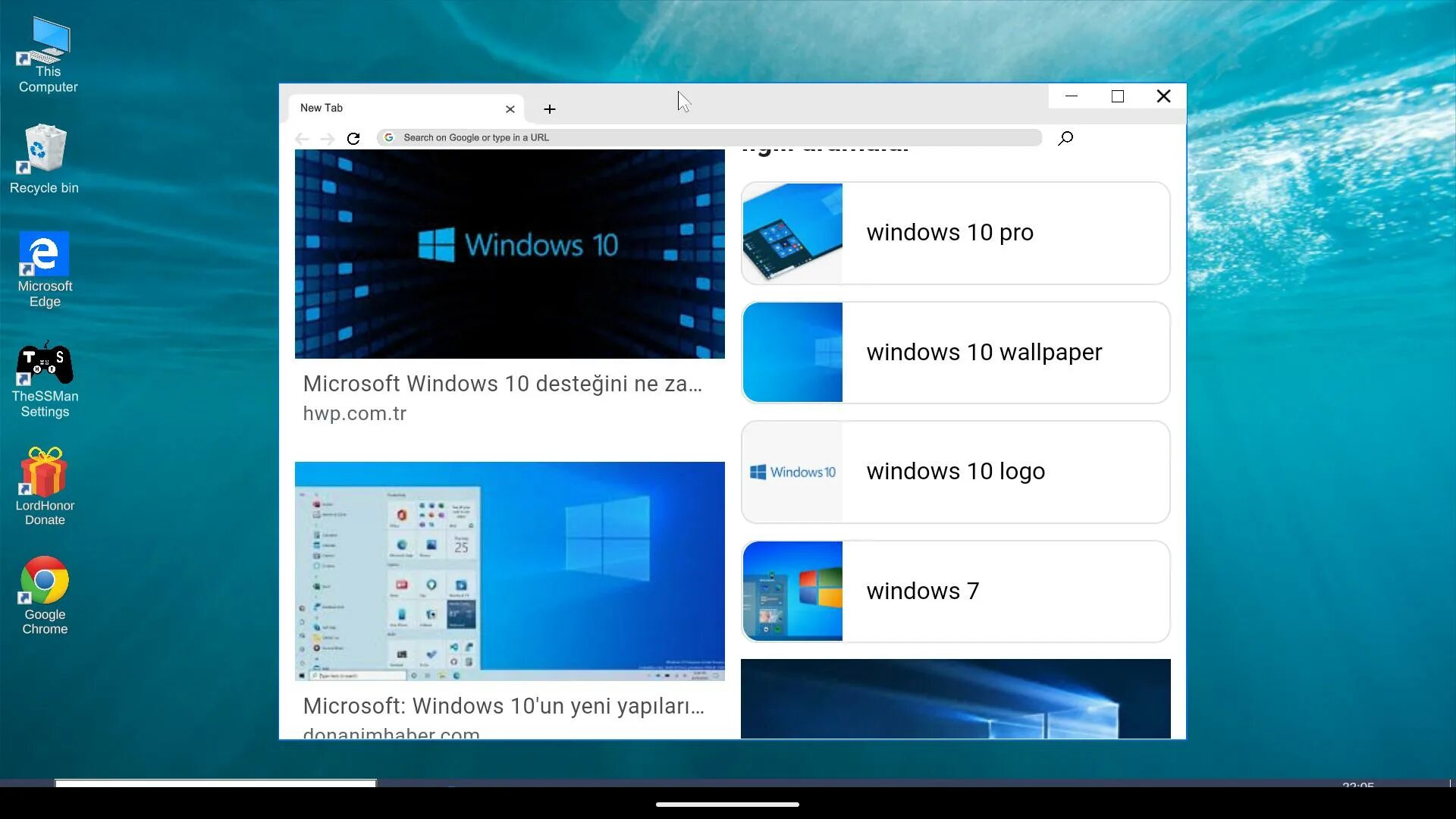Select the New Tab tab
The width and height of the screenshot is (1456, 819).
tap(394, 108)
